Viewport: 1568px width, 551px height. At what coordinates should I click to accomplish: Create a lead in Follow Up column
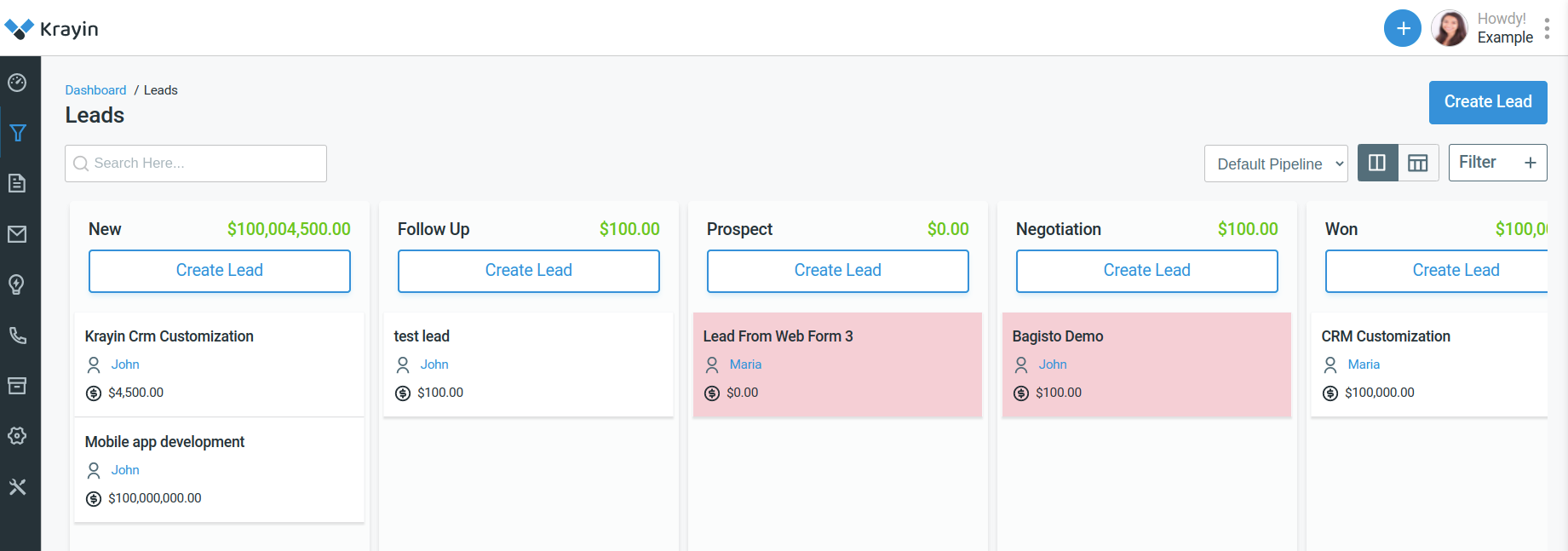[x=528, y=271]
